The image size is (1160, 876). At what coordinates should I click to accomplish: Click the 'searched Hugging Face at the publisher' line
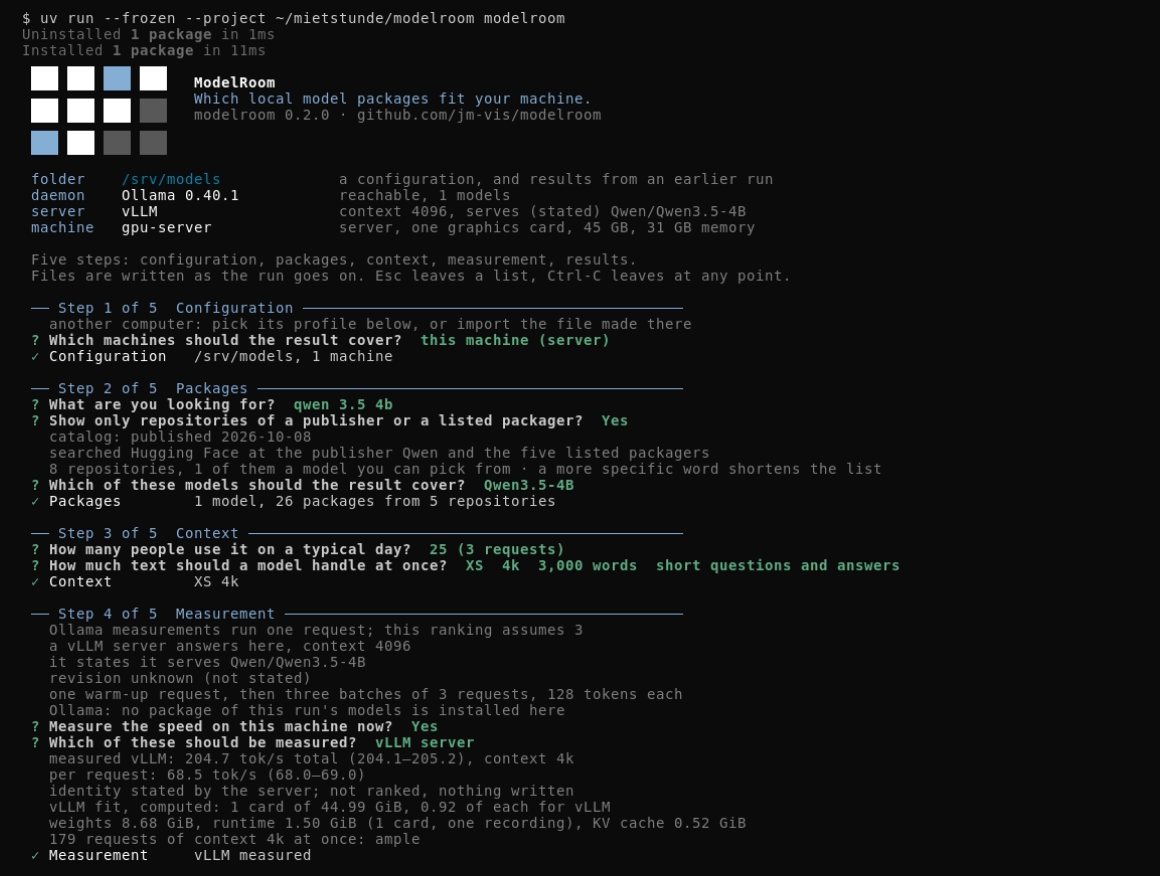pos(379,453)
